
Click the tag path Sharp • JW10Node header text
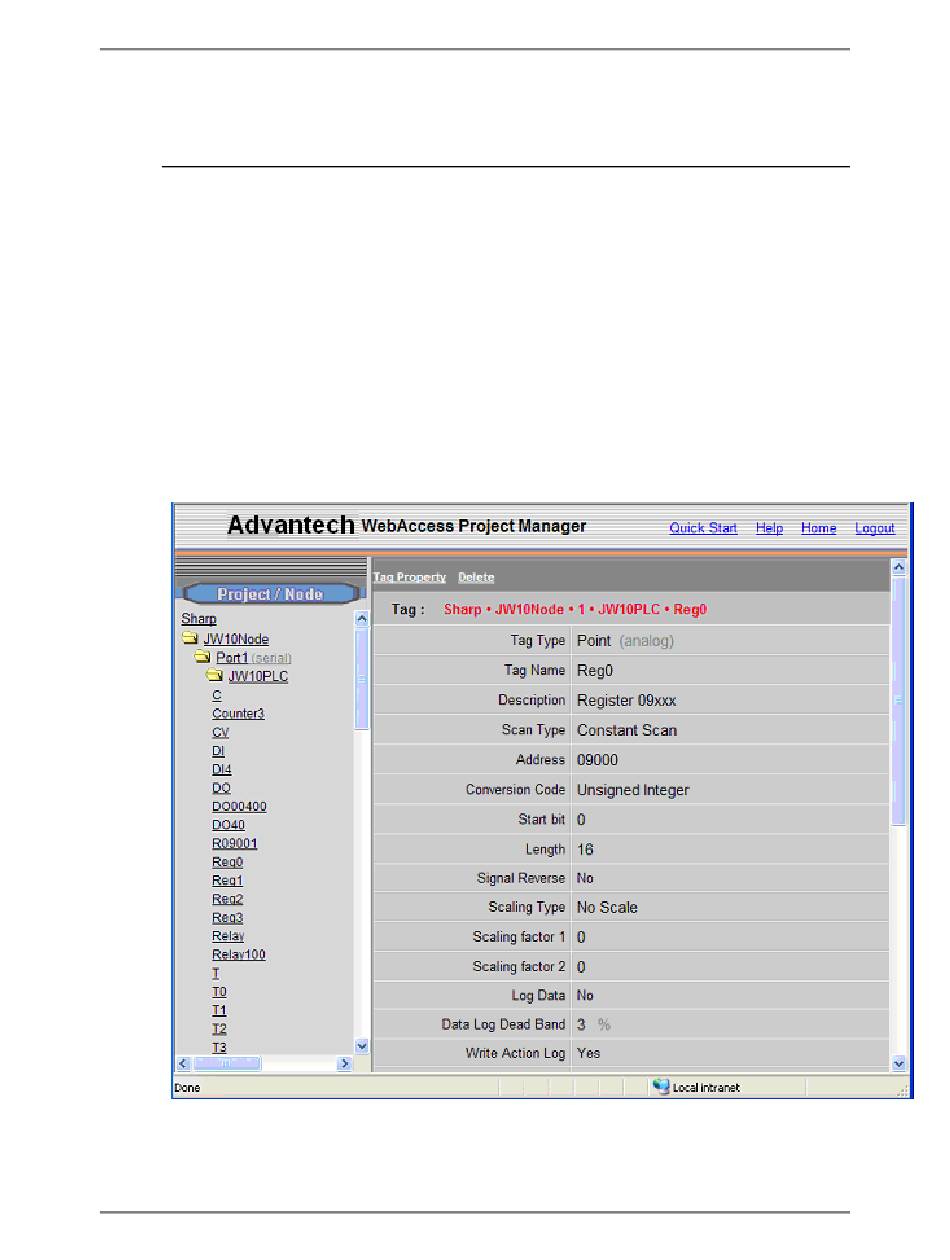pos(576,609)
